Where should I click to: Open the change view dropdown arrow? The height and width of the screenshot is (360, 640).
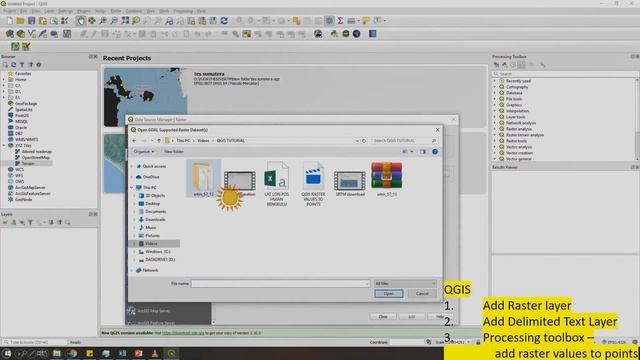click(x=412, y=152)
